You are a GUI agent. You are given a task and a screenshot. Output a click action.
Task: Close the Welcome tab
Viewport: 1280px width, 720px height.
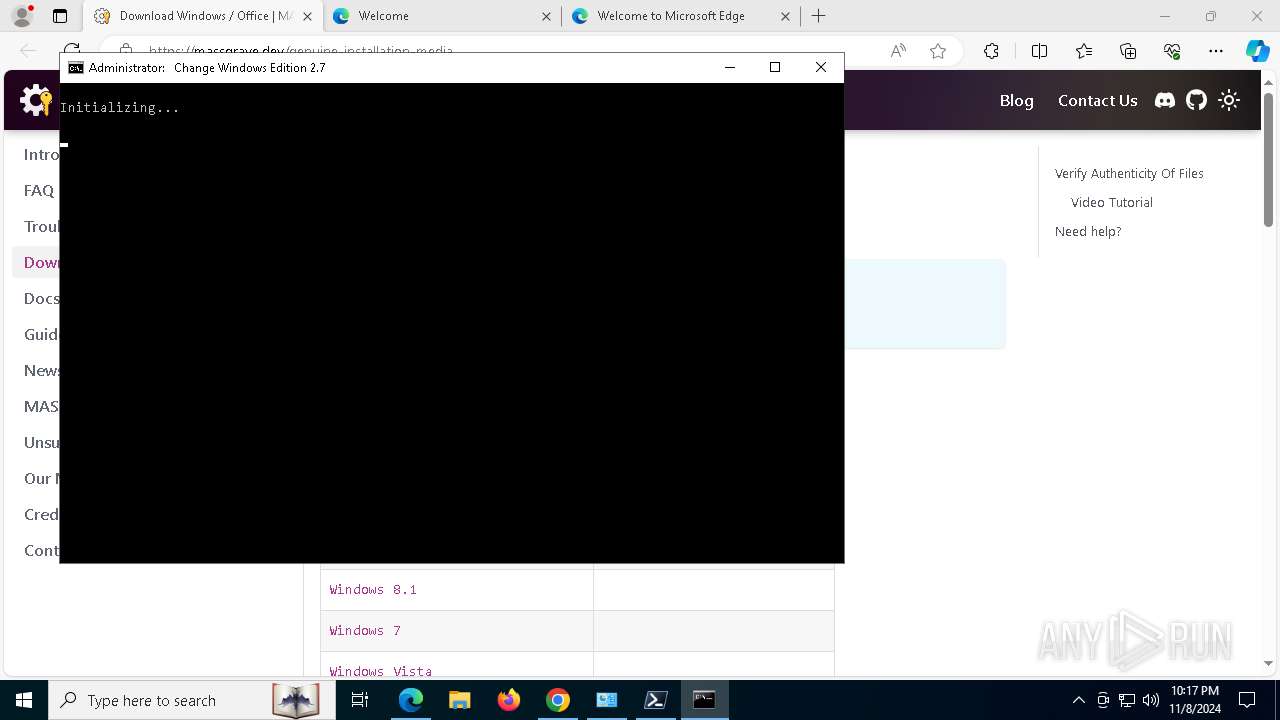click(x=546, y=16)
